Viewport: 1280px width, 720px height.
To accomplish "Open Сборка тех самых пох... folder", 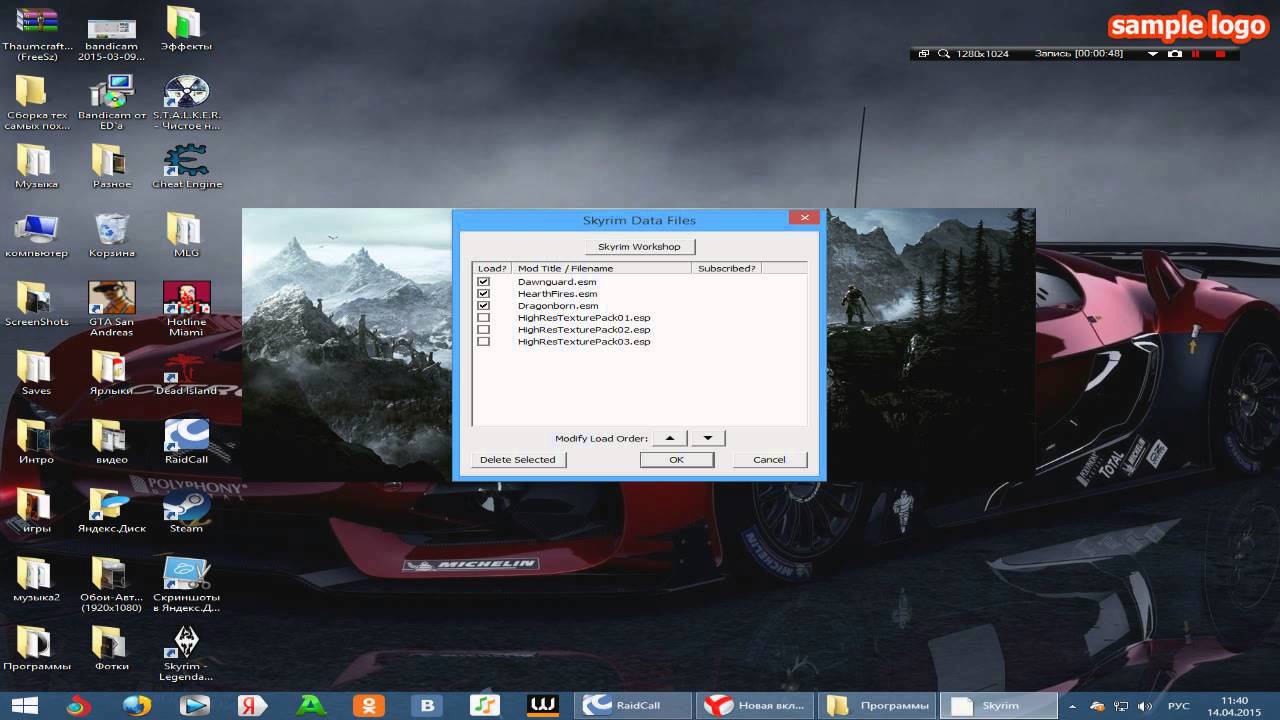I will point(37,102).
